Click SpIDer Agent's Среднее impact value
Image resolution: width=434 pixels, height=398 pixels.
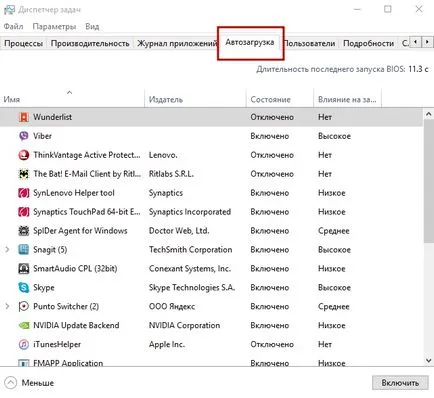coord(334,231)
